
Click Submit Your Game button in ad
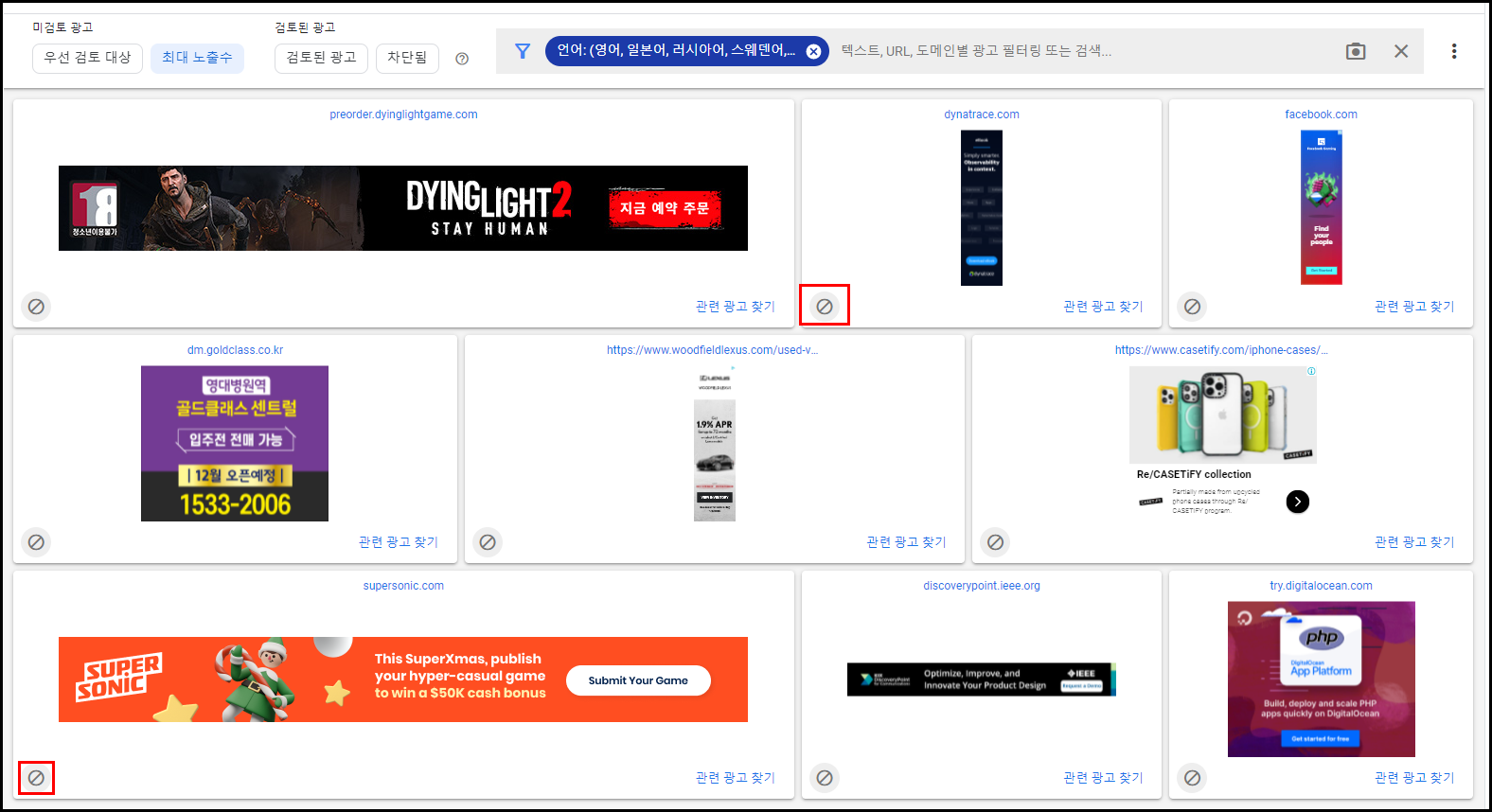coord(638,680)
